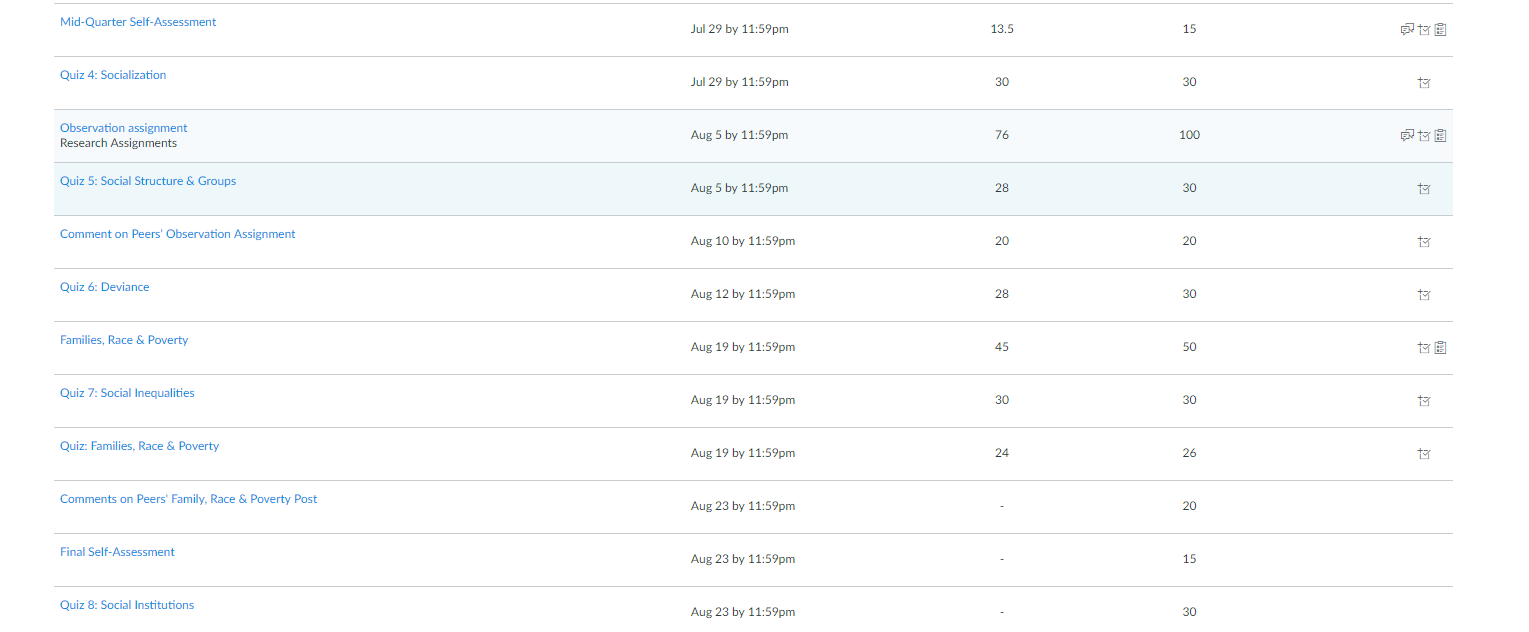
Task: Show scoring details for Quiz 6: Deviance
Action: (1424, 295)
